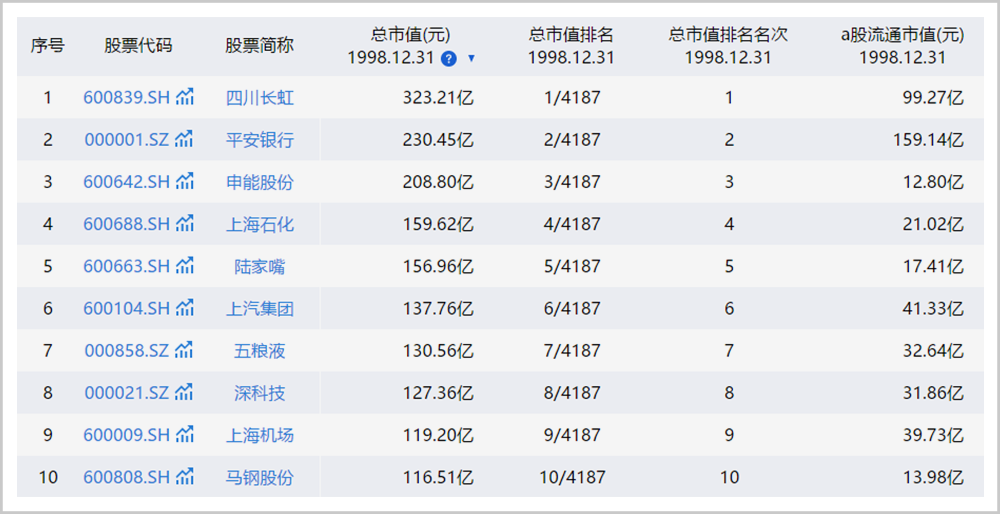Open stock code link 600808.SH

(127, 476)
